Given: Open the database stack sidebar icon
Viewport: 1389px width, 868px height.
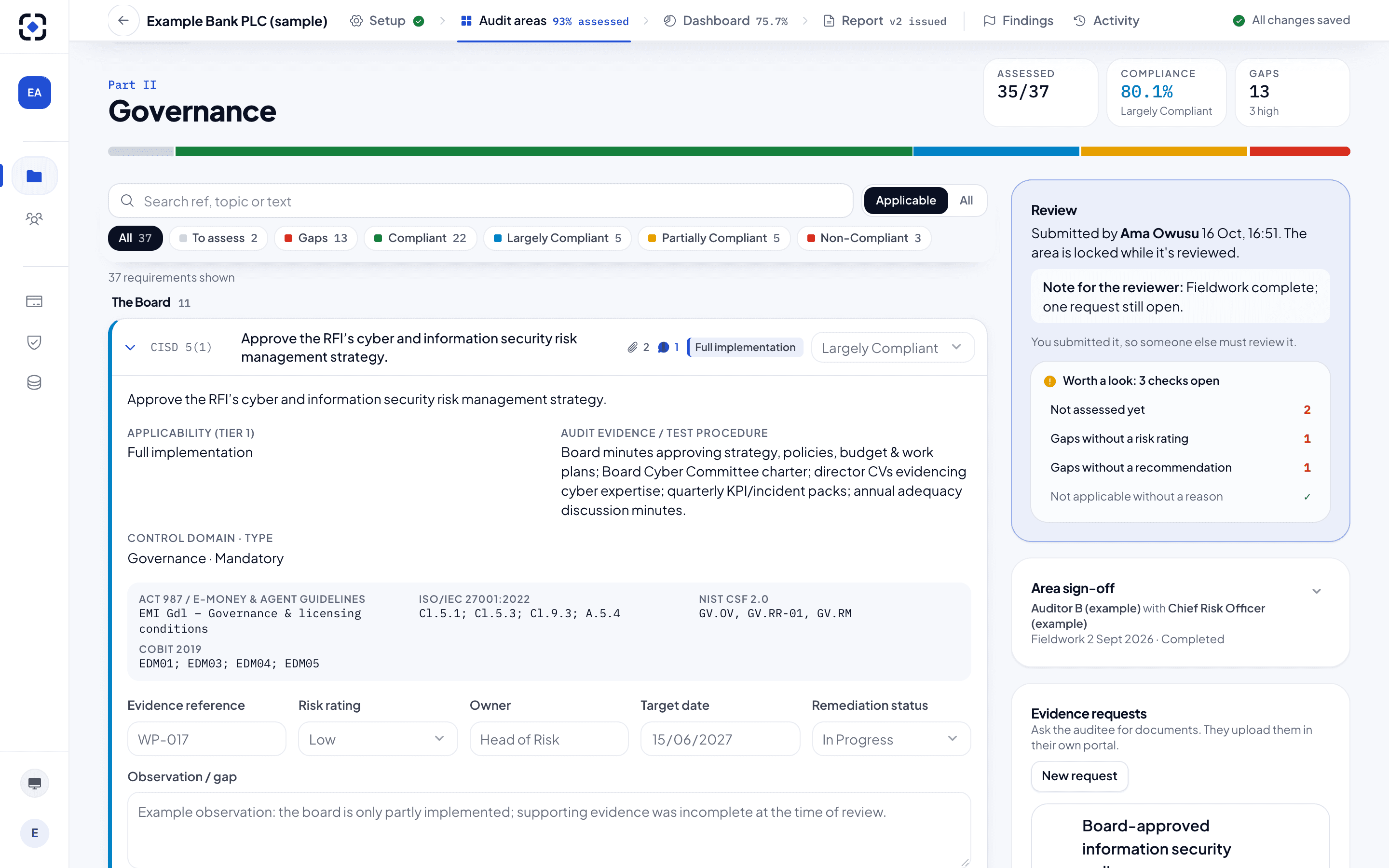Looking at the screenshot, I should coord(34,382).
